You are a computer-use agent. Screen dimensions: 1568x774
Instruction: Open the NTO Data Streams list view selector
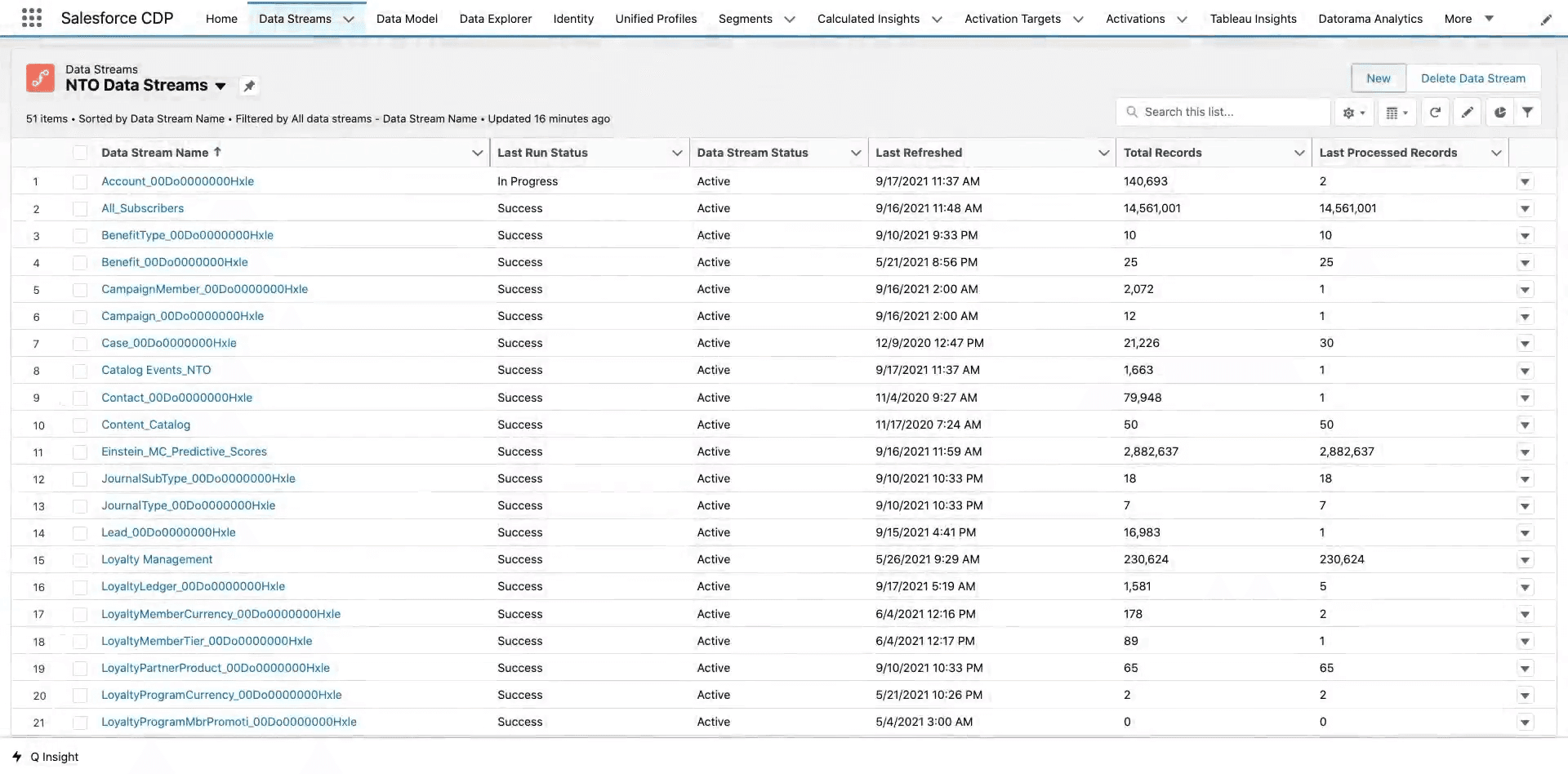tap(220, 86)
